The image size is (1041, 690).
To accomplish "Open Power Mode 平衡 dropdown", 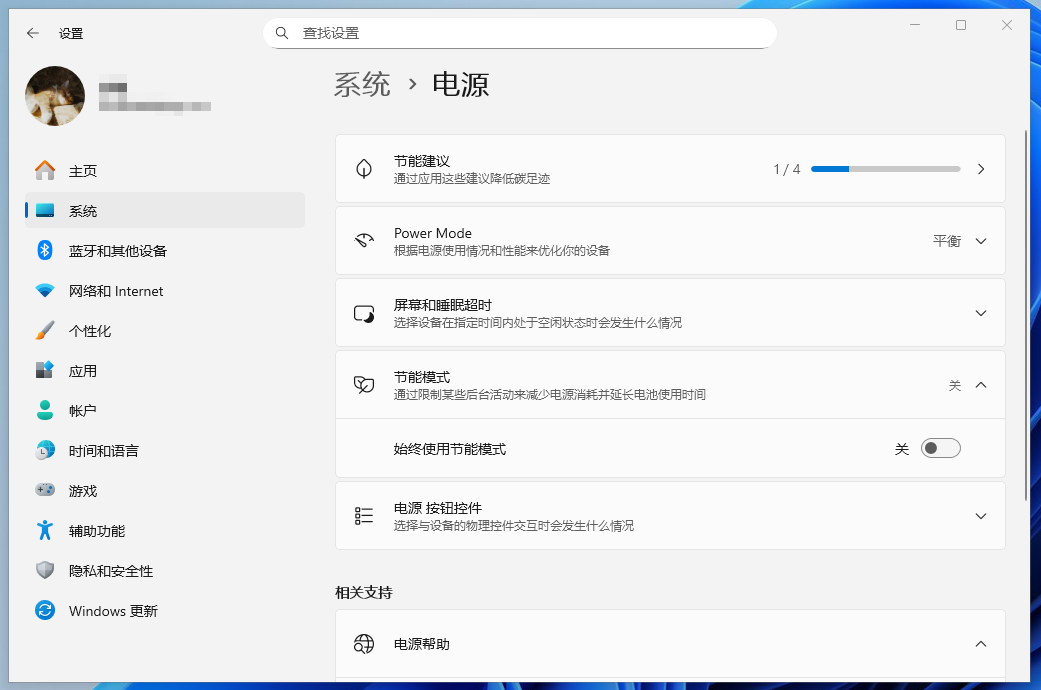I will click(x=959, y=240).
